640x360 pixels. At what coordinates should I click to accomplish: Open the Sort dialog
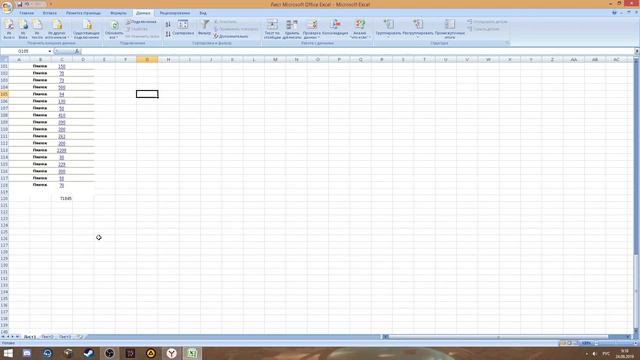click(x=183, y=28)
